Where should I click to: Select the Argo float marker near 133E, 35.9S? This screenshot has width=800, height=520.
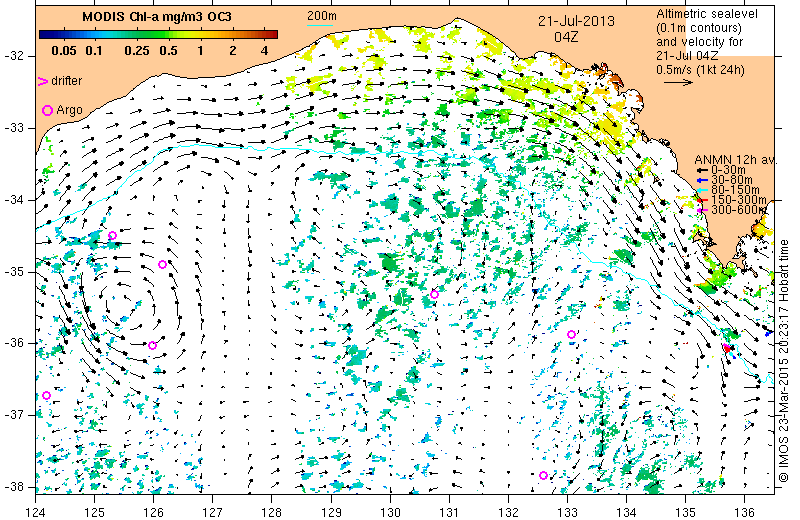[x=571, y=335]
